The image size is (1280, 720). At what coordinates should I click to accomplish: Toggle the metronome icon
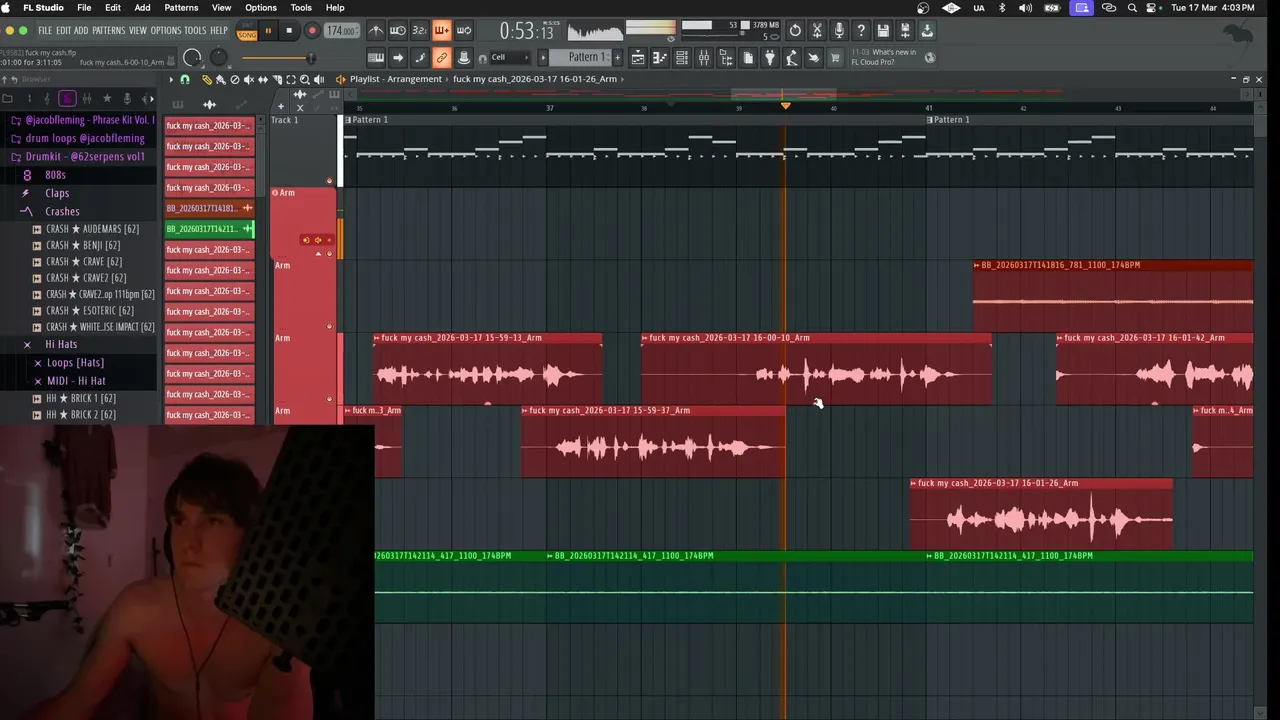[x=376, y=31]
